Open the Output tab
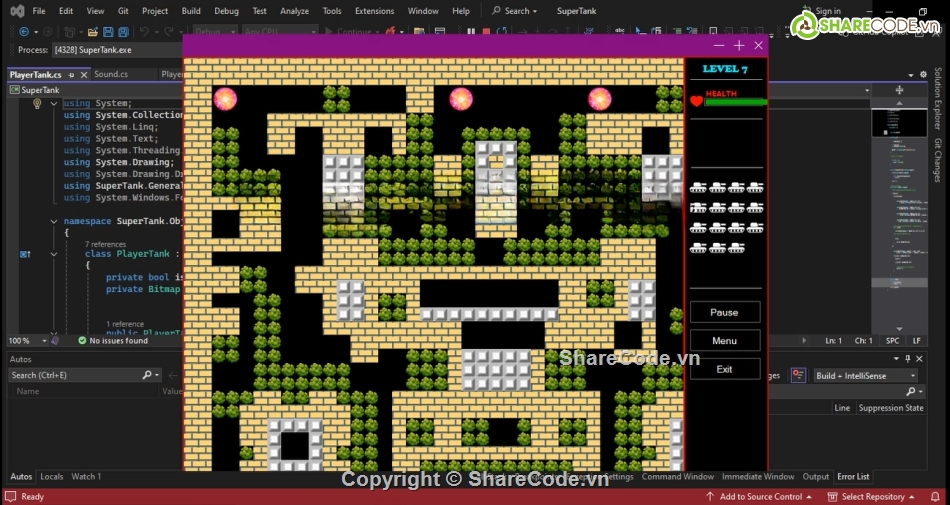Image resolution: width=950 pixels, height=505 pixels. pos(815,477)
